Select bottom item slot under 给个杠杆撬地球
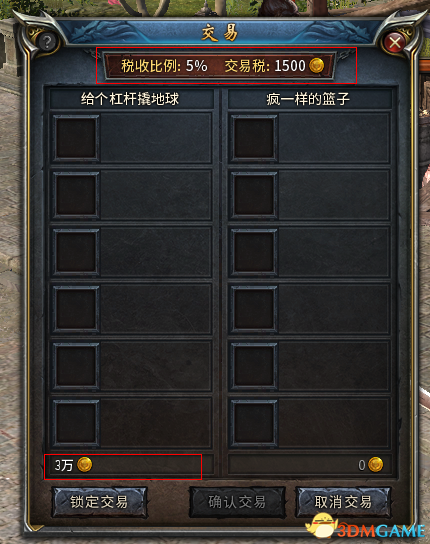430x544 pixels. pos(76,423)
